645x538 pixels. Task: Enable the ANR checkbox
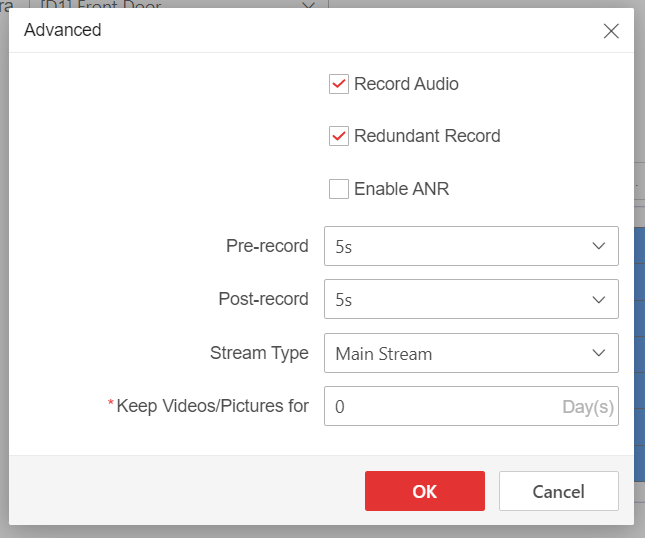point(338,188)
